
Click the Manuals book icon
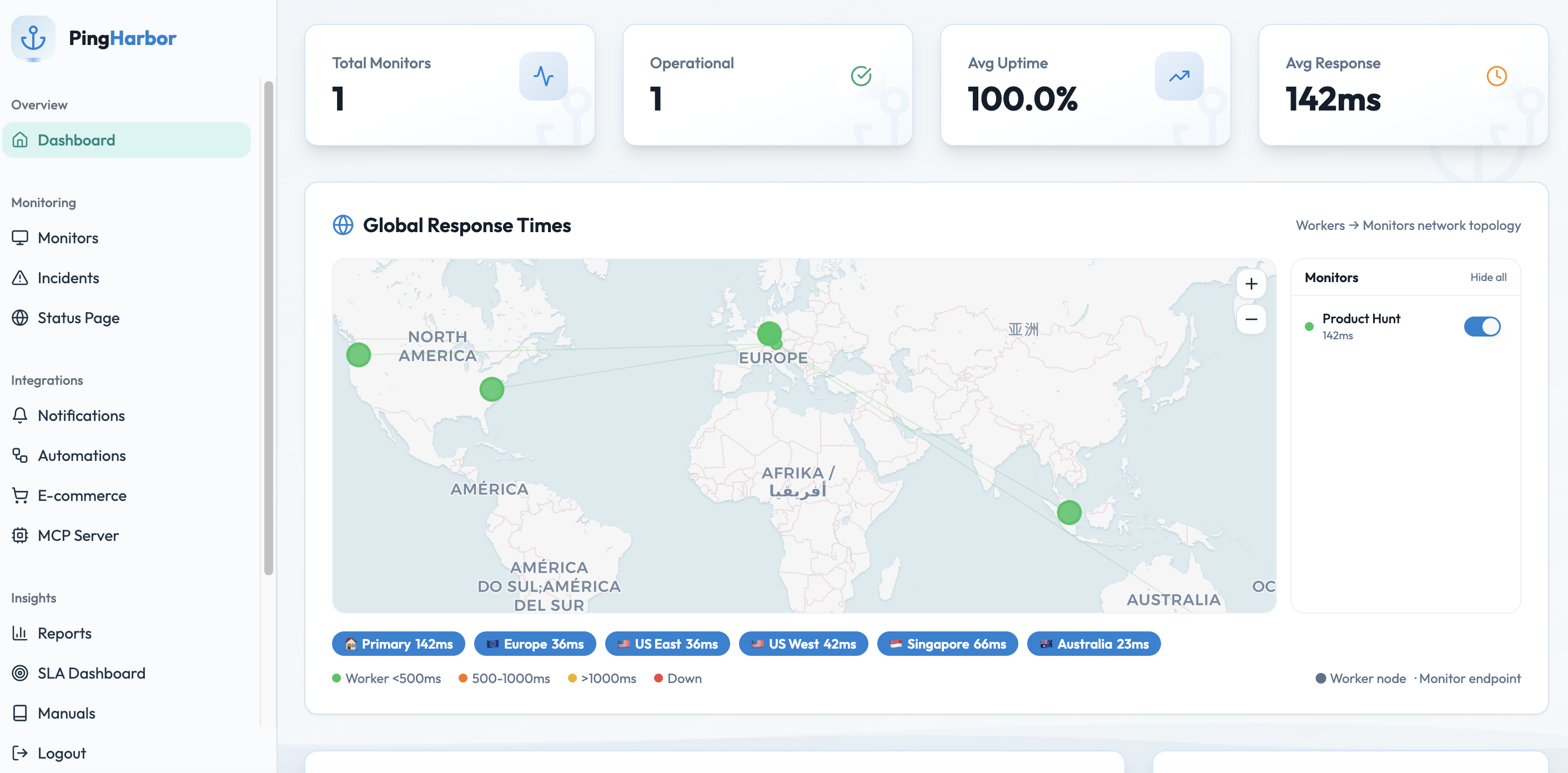(20, 714)
